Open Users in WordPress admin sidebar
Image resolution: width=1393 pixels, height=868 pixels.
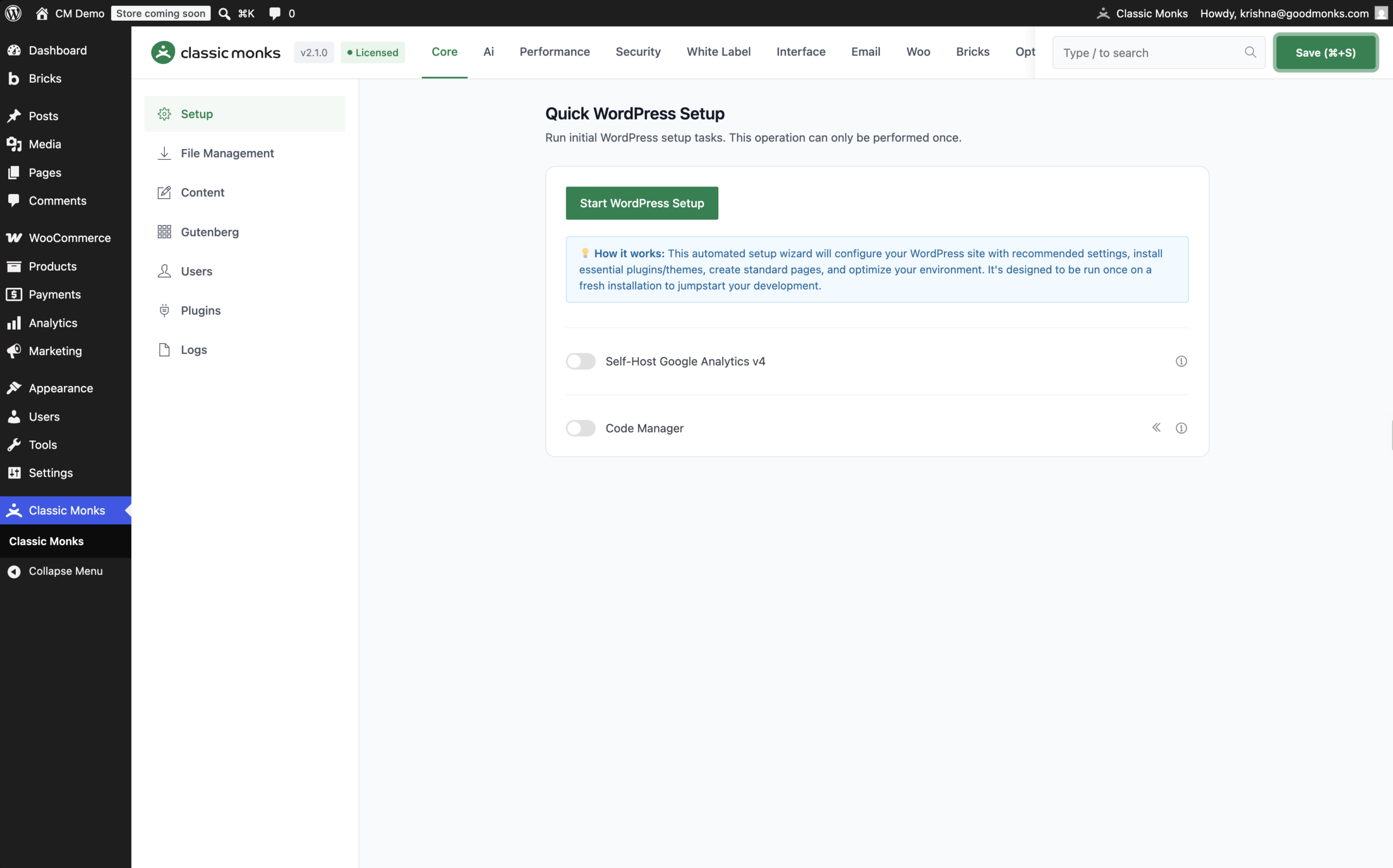tap(65, 416)
